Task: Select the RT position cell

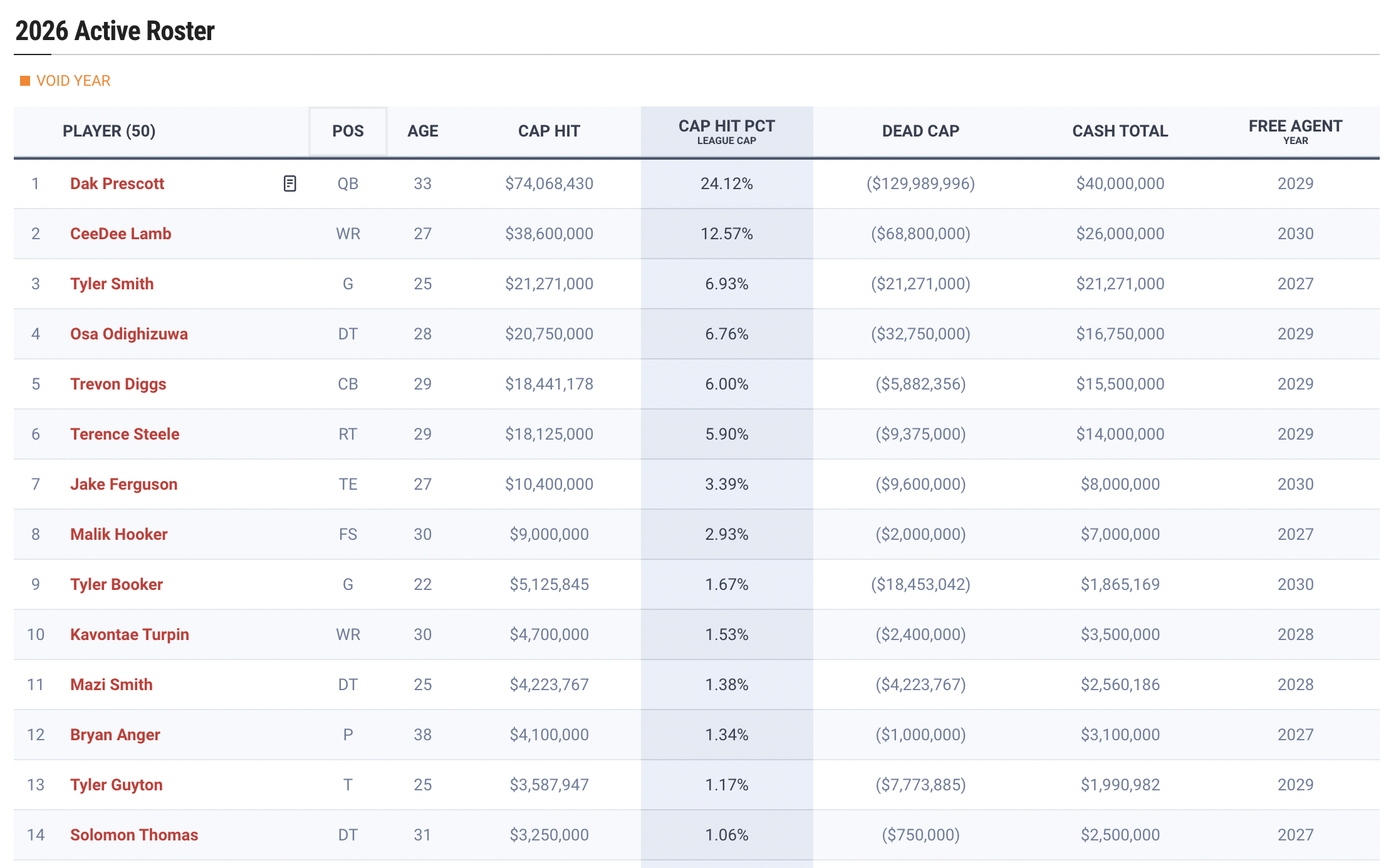Action: [348, 434]
